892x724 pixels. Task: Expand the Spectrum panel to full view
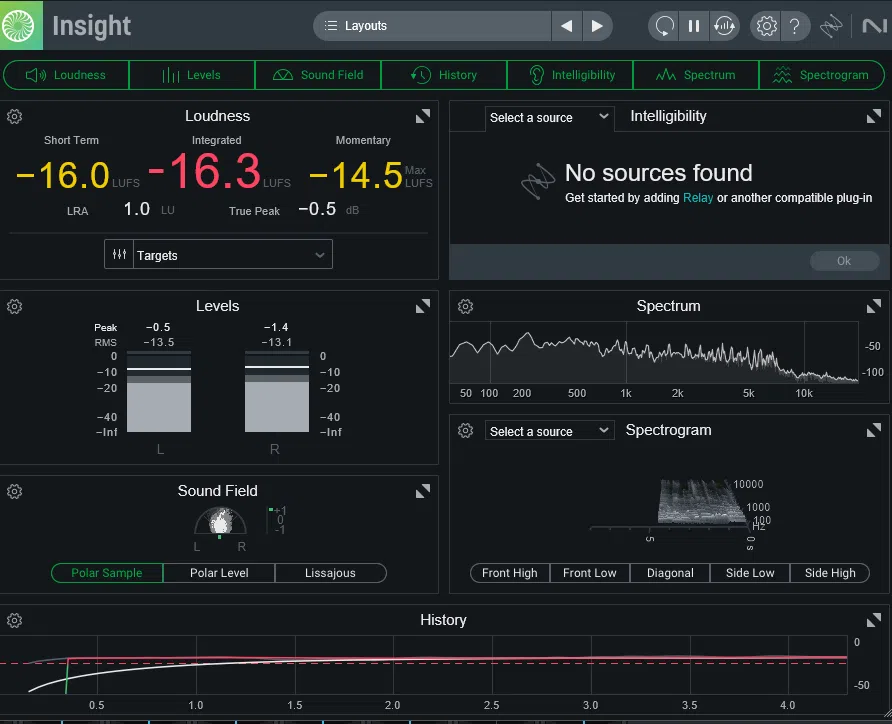click(874, 307)
